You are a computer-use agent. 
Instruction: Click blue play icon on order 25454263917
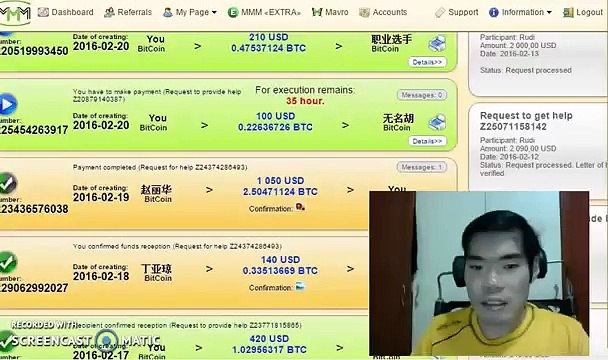[x=8, y=104]
